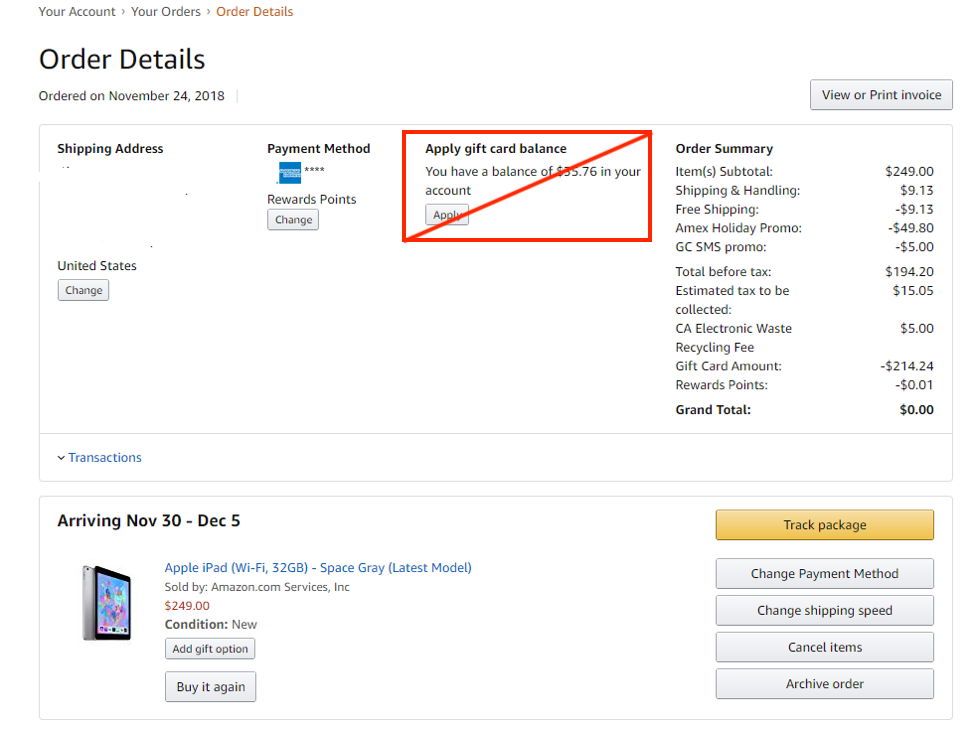Select the Condition: New text
The image size is (974, 729).
pyautogui.click(x=211, y=625)
